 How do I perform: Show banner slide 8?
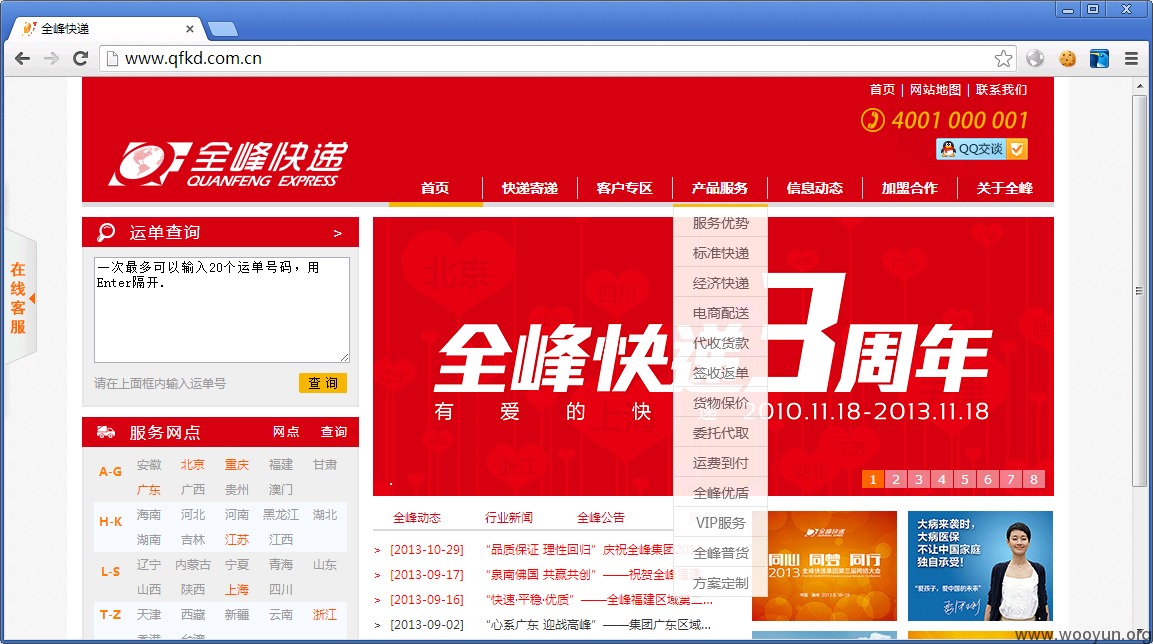(x=1034, y=479)
